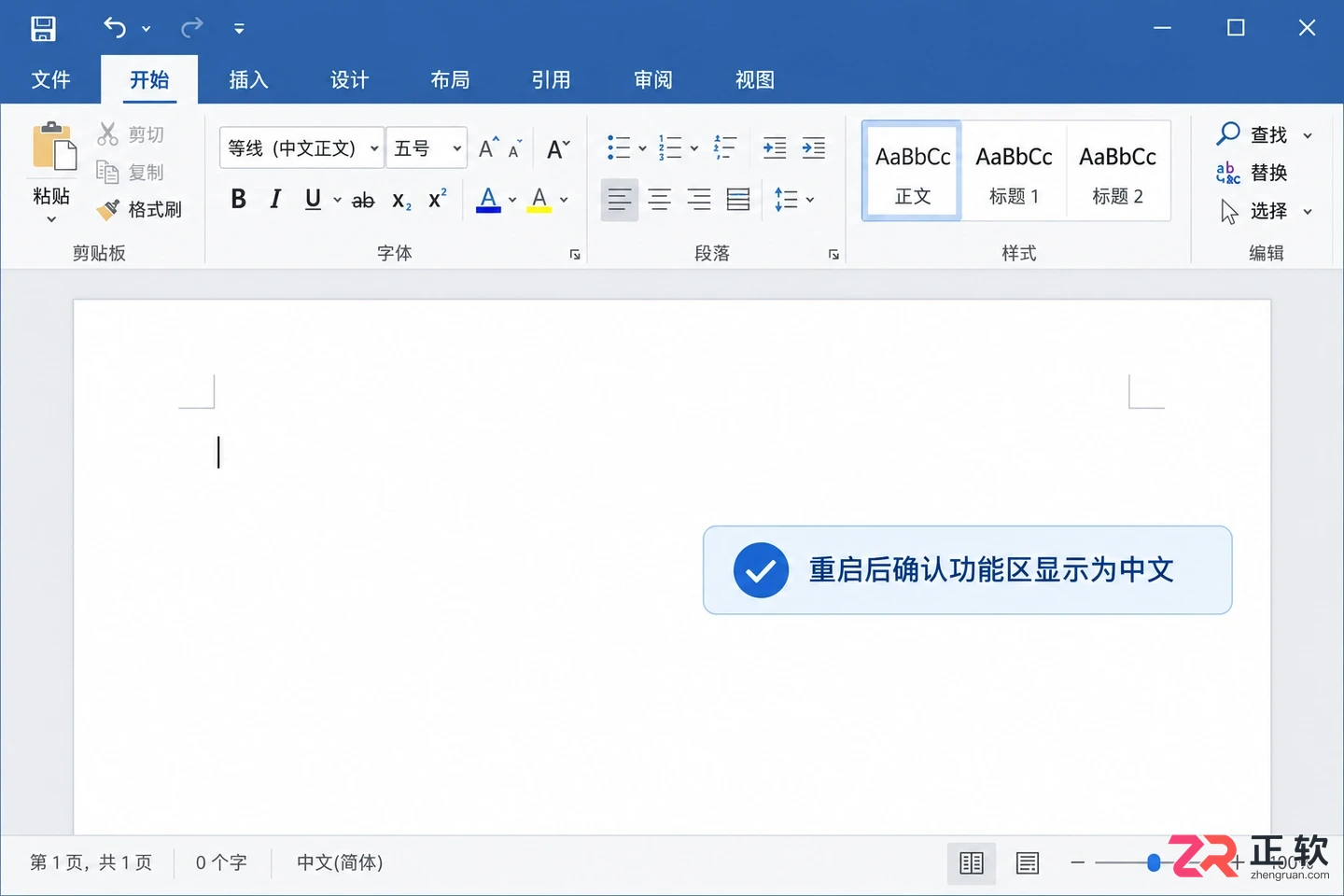Open the multilevel list icon
Image resolution: width=1344 pixels, height=896 pixels.
click(725, 147)
